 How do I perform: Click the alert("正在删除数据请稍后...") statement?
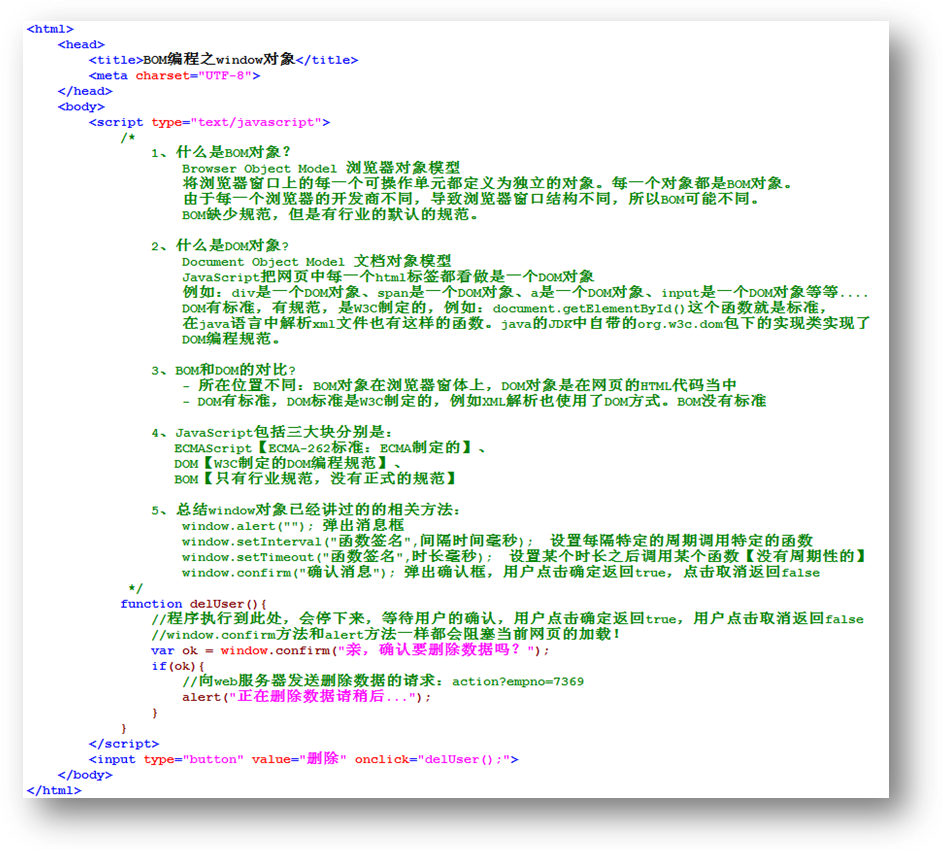[306, 697]
